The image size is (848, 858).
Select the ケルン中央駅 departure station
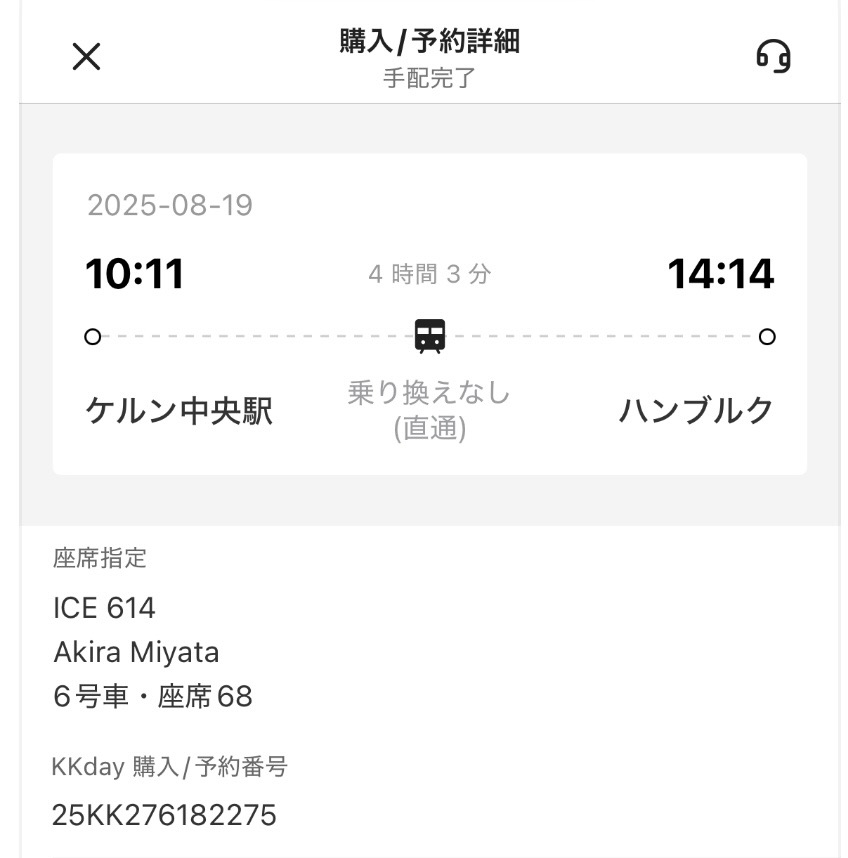pyautogui.click(x=180, y=411)
